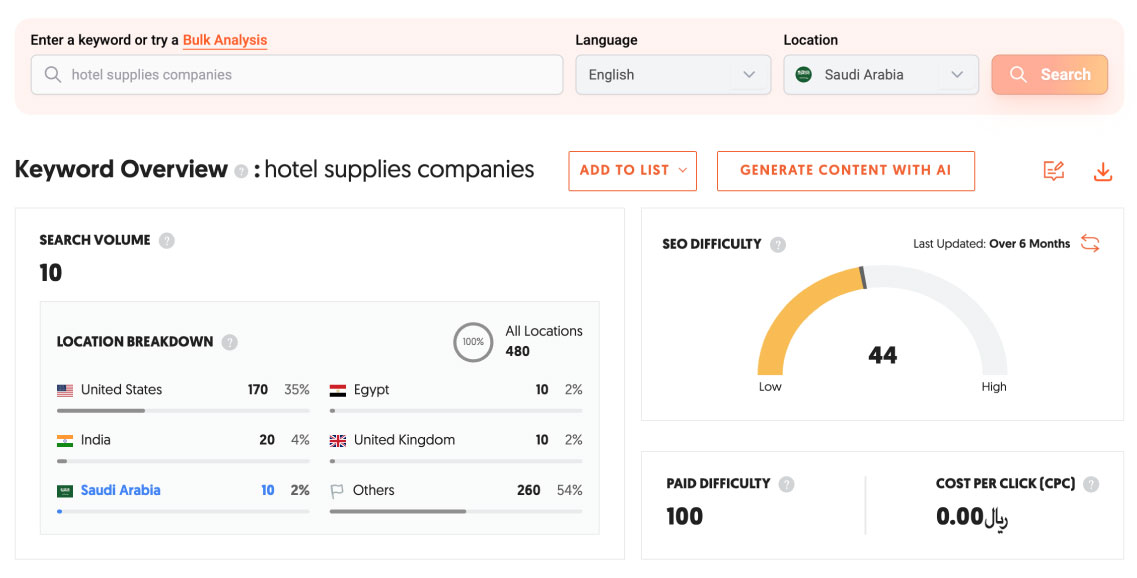The width and height of the screenshot is (1137, 578).
Task: Select Saudi Arabia in location breakdown
Action: (x=120, y=490)
